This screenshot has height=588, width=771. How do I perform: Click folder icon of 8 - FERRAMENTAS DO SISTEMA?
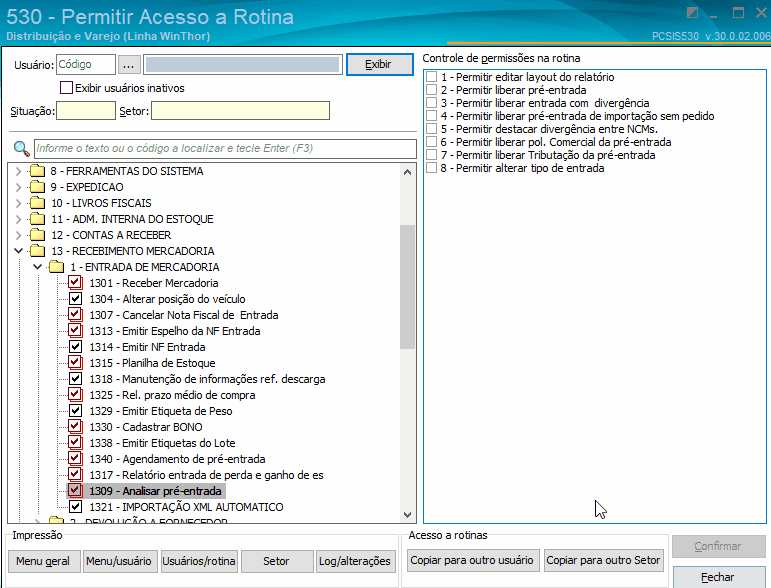(x=37, y=171)
